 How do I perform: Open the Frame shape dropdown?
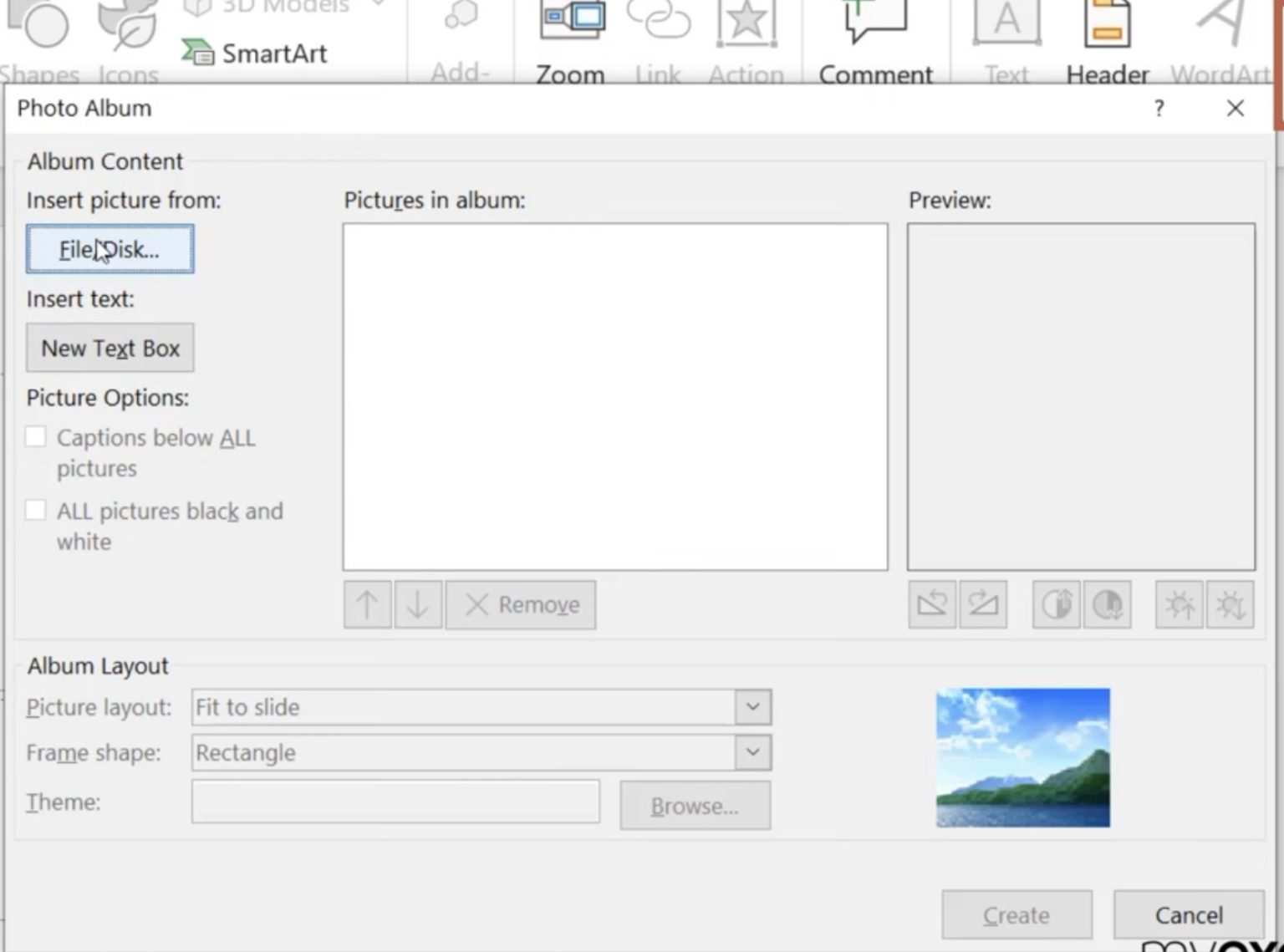click(x=753, y=752)
